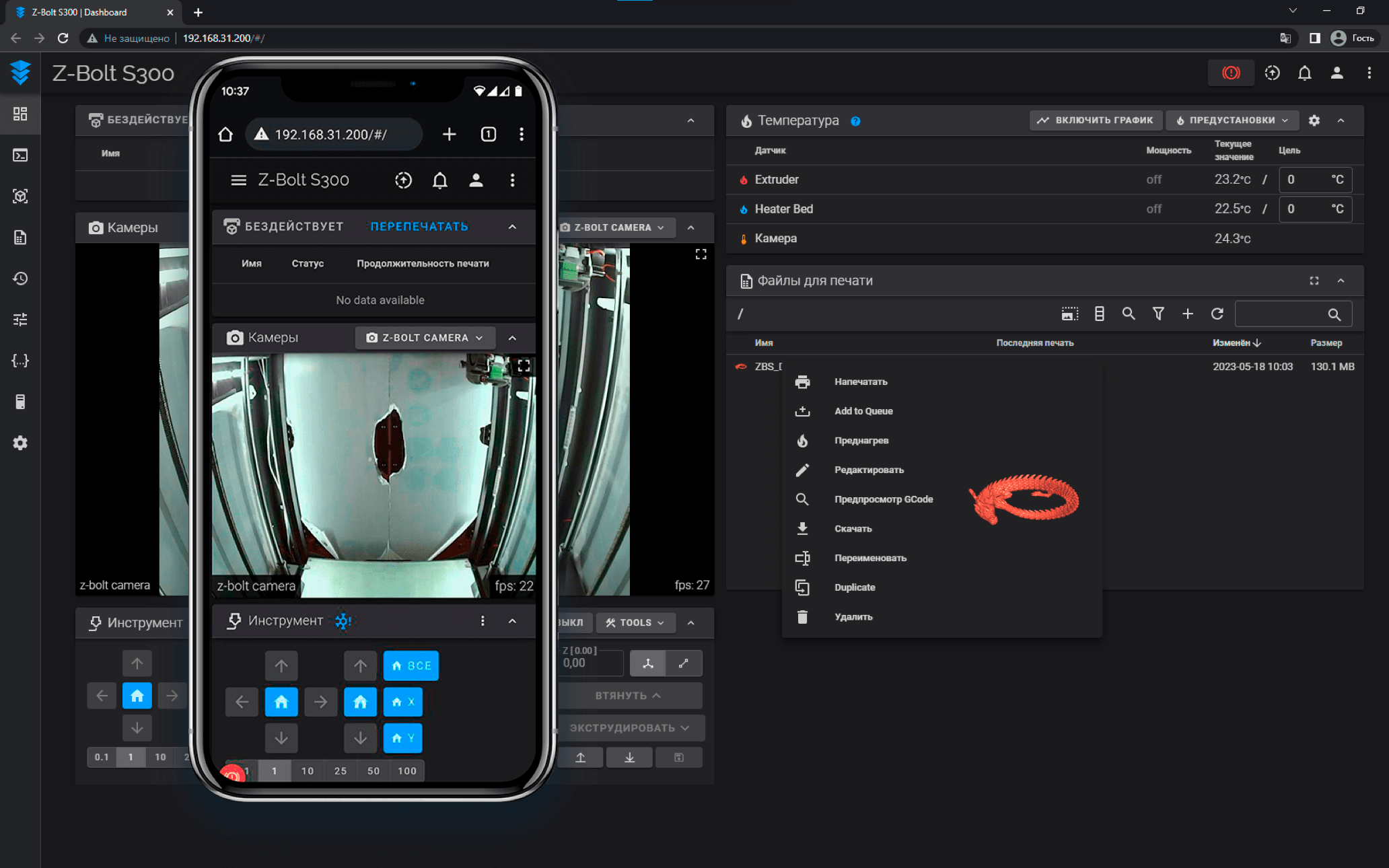Open the Console page from the sidebar
This screenshot has height=868, width=1389.
click(x=20, y=155)
